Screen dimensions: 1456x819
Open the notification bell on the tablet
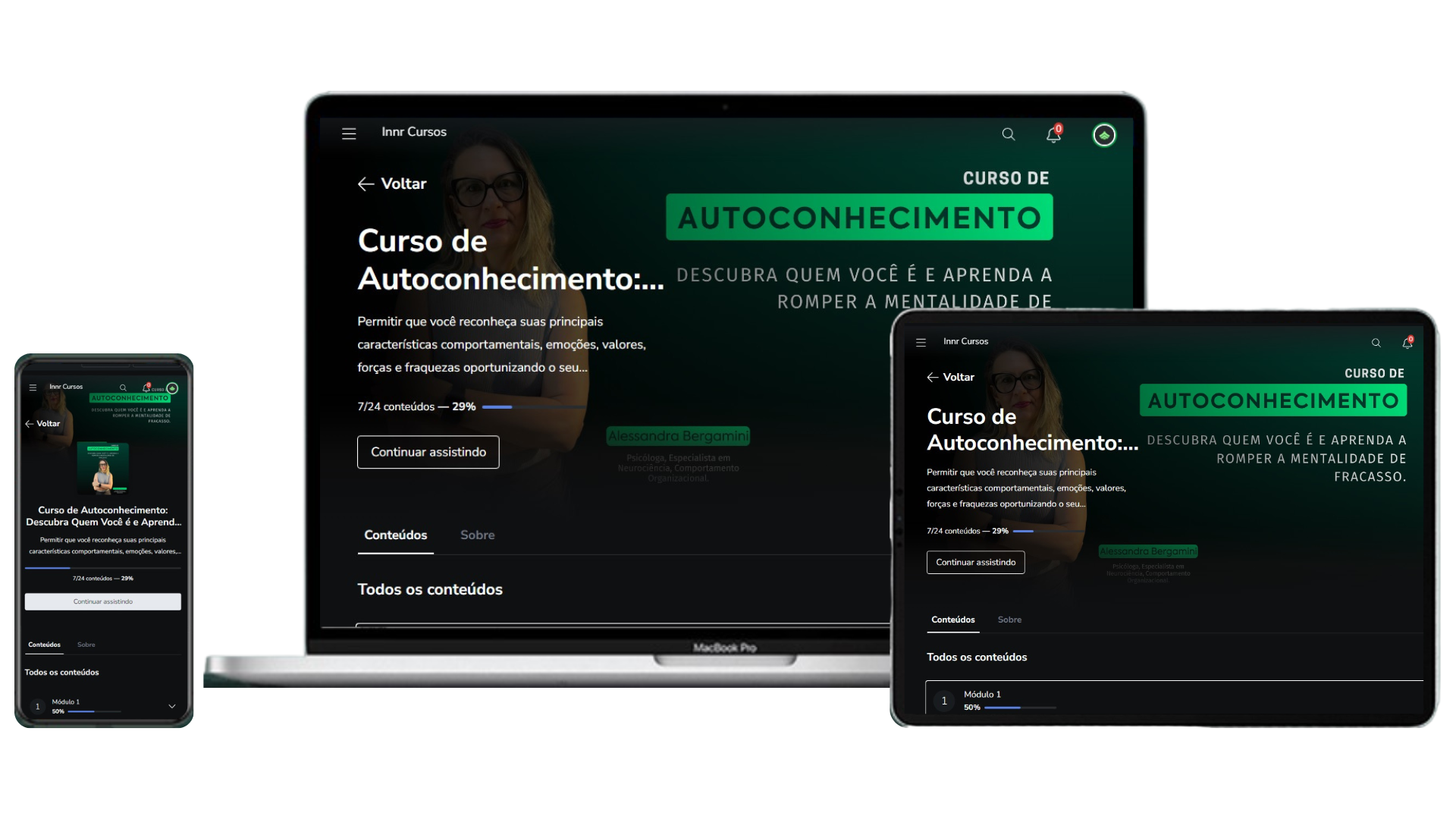click(1408, 344)
